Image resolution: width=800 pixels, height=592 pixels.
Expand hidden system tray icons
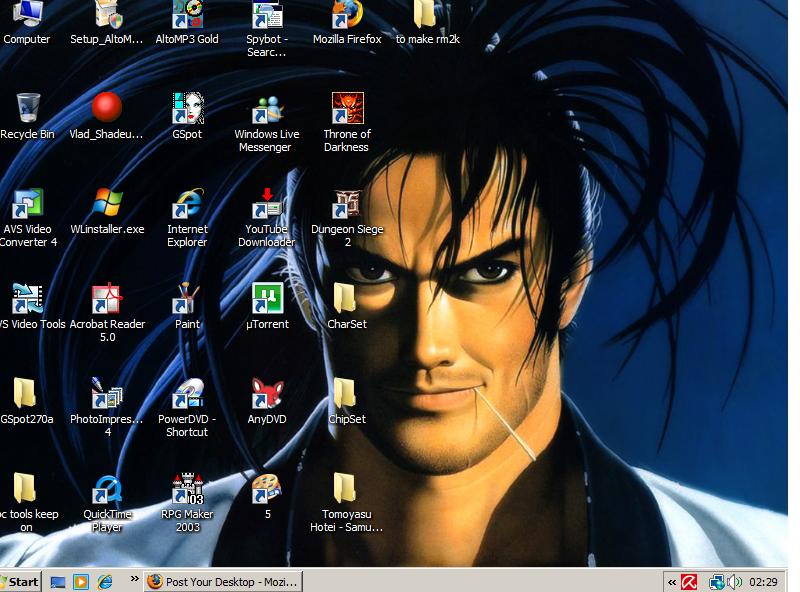[672, 582]
